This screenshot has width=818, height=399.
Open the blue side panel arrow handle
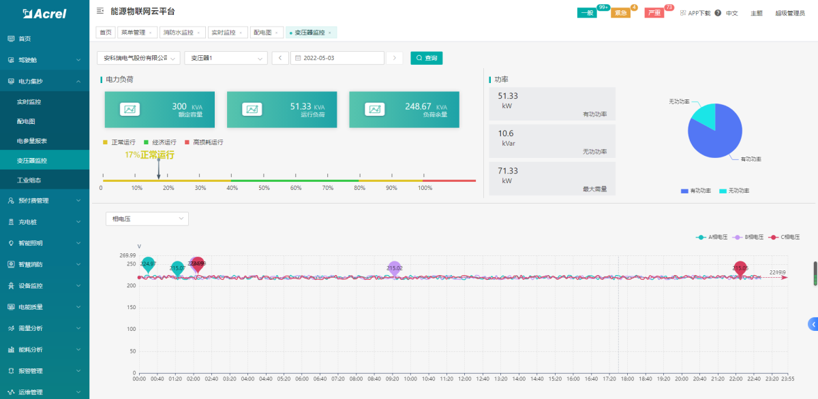click(813, 324)
